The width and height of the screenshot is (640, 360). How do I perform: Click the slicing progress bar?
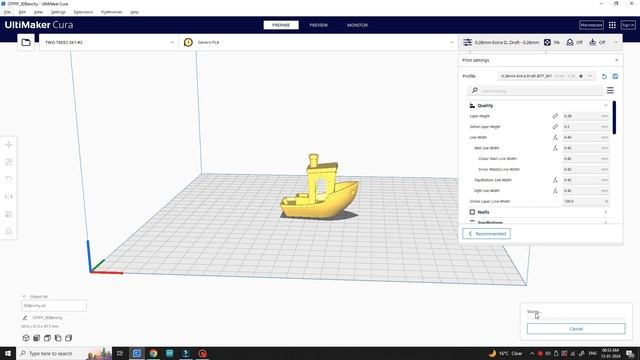pyautogui.click(x=576, y=318)
